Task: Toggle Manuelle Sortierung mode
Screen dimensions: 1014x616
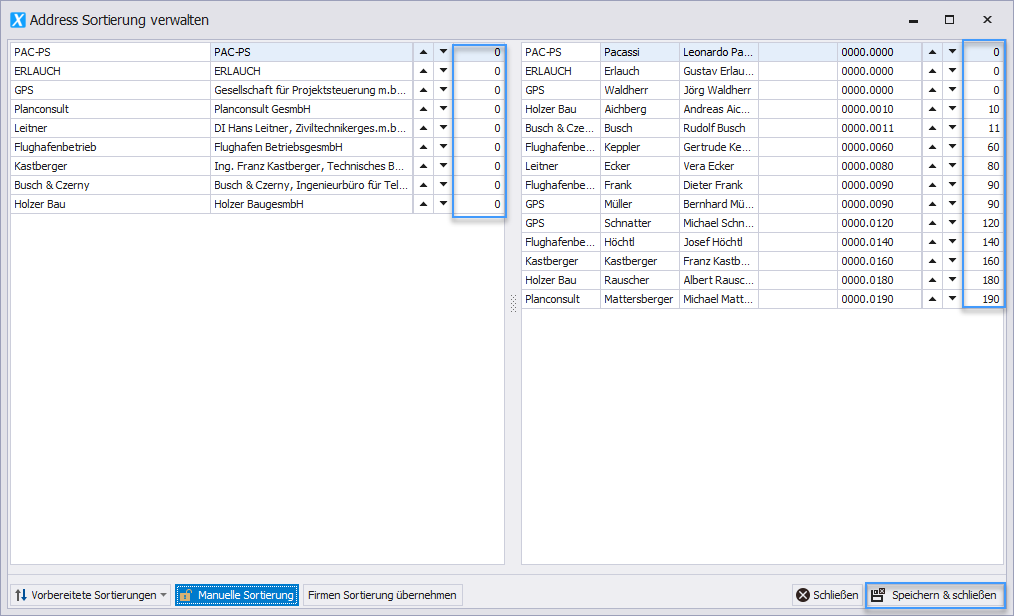Action: point(237,595)
